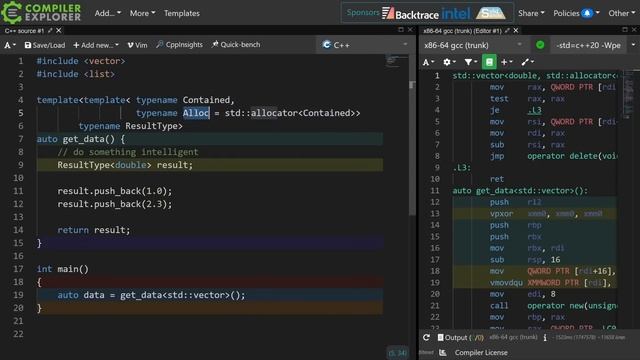Open the More menu
Image resolution: width=640 pixels, height=360 pixels.
tap(142, 13)
